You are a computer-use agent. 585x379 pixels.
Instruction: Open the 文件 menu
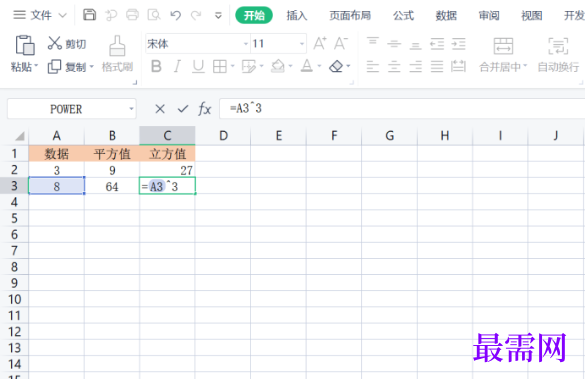click(40, 15)
